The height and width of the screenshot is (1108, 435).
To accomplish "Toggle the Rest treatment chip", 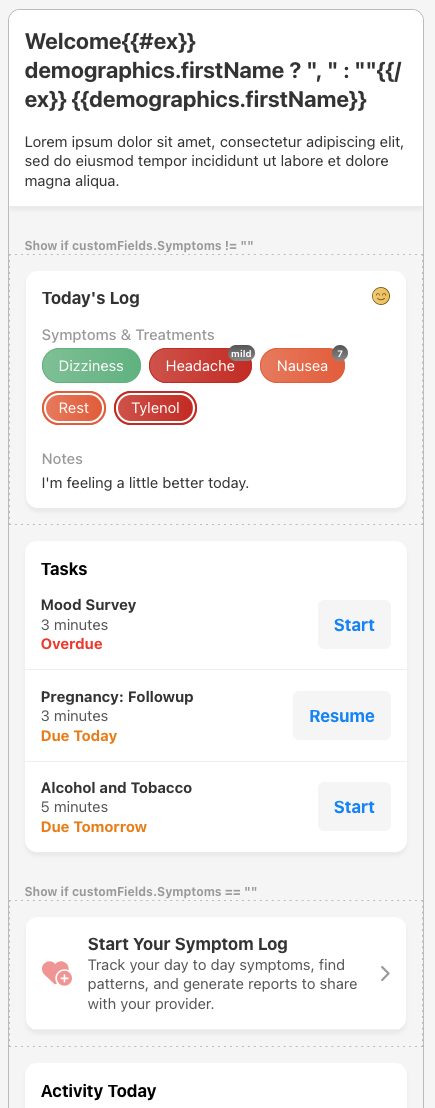I will (x=73, y=408).
